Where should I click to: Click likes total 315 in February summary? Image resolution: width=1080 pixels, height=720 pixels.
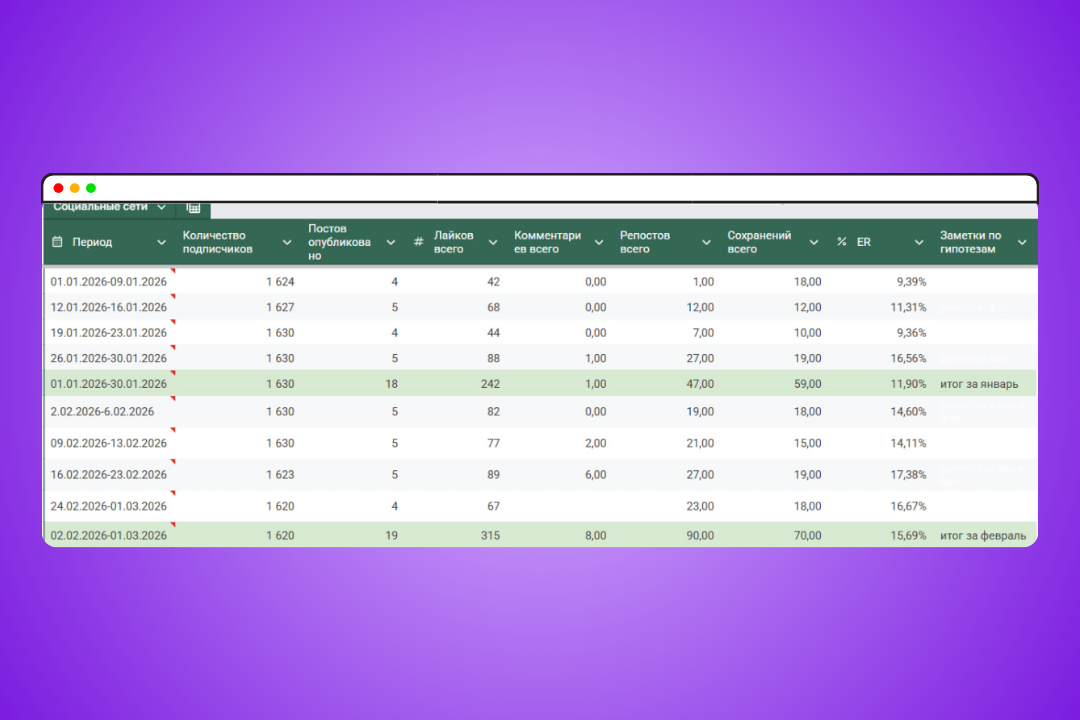(490, 535)
